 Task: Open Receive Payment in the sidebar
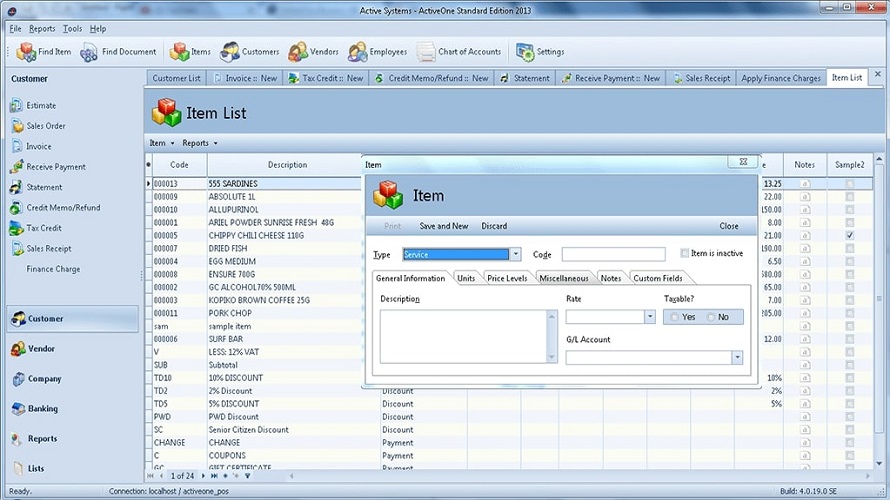pos(48,167)
